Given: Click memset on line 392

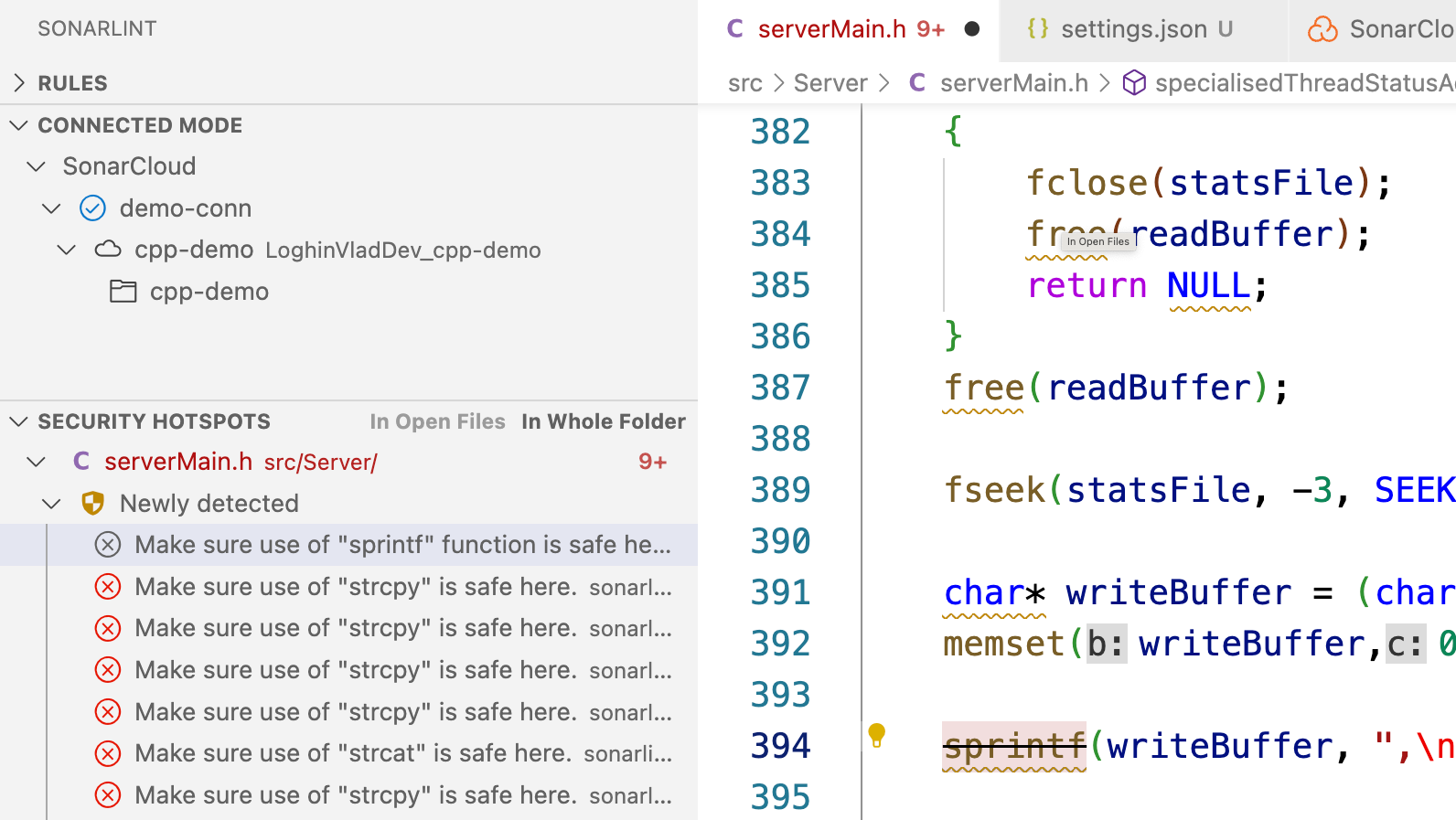Looking at the screenshot, I should pos(1003,644).
